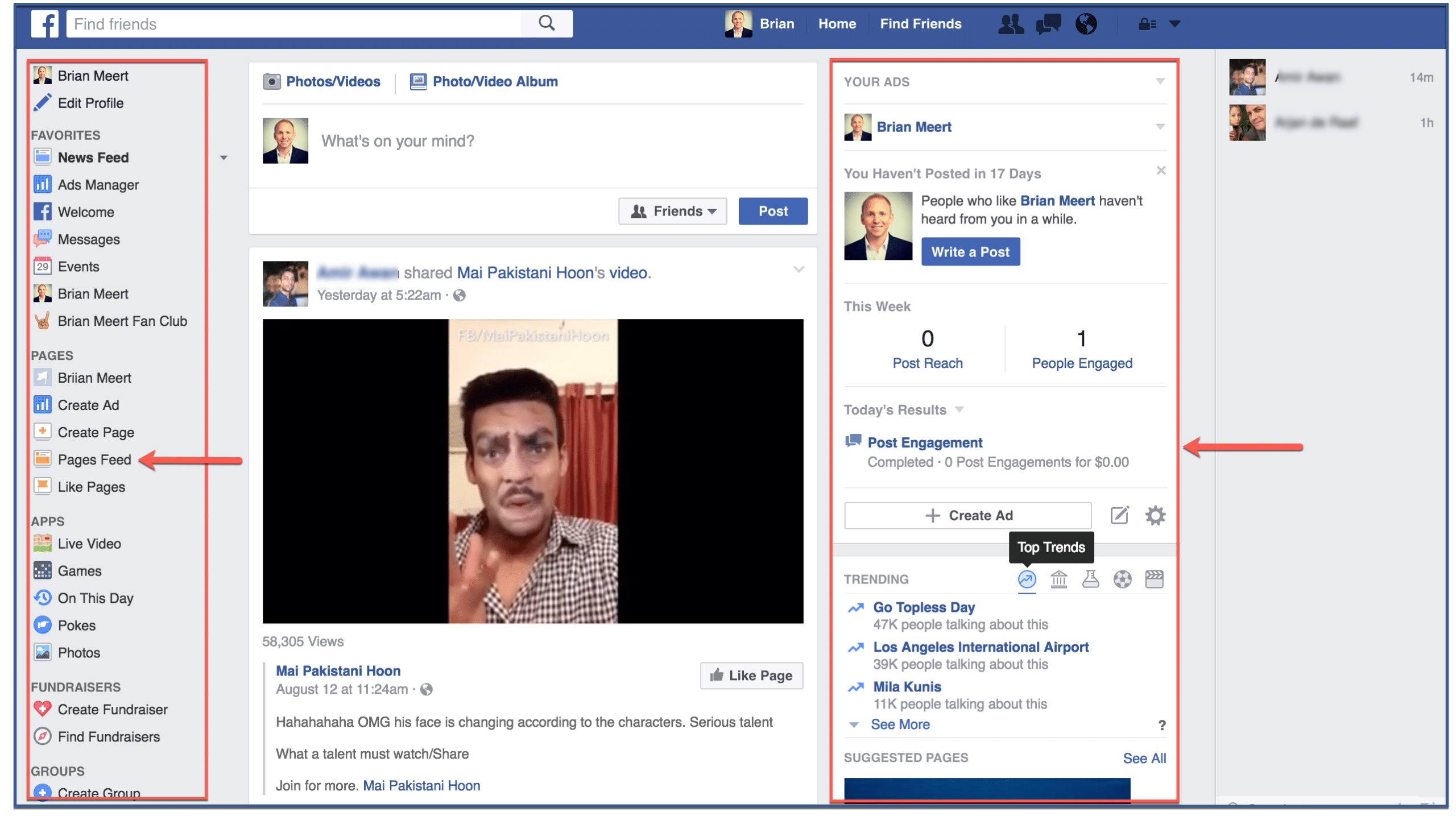Open Live Video app
Viewport: 1456px width, 816px height.
(77, 544)
